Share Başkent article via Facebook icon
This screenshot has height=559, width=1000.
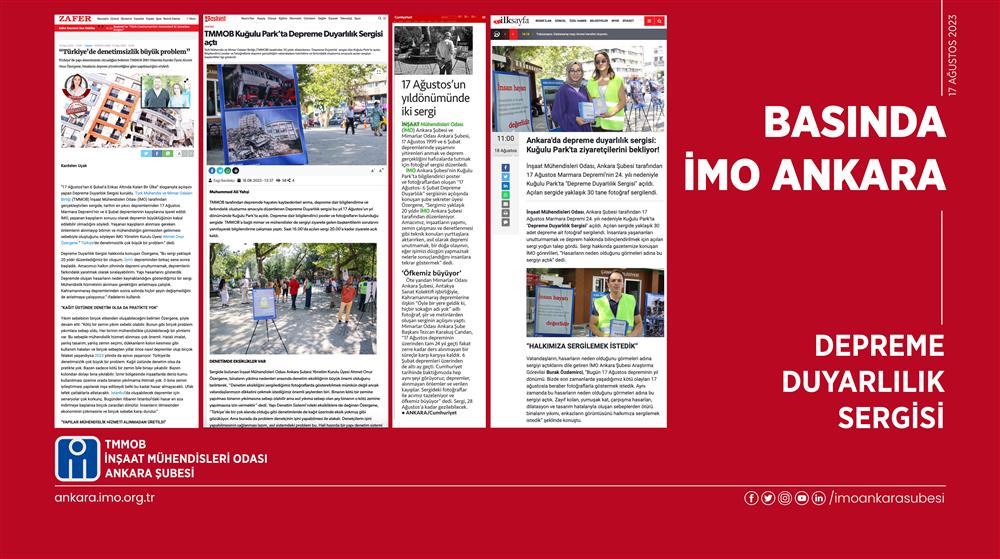point(212,171)
